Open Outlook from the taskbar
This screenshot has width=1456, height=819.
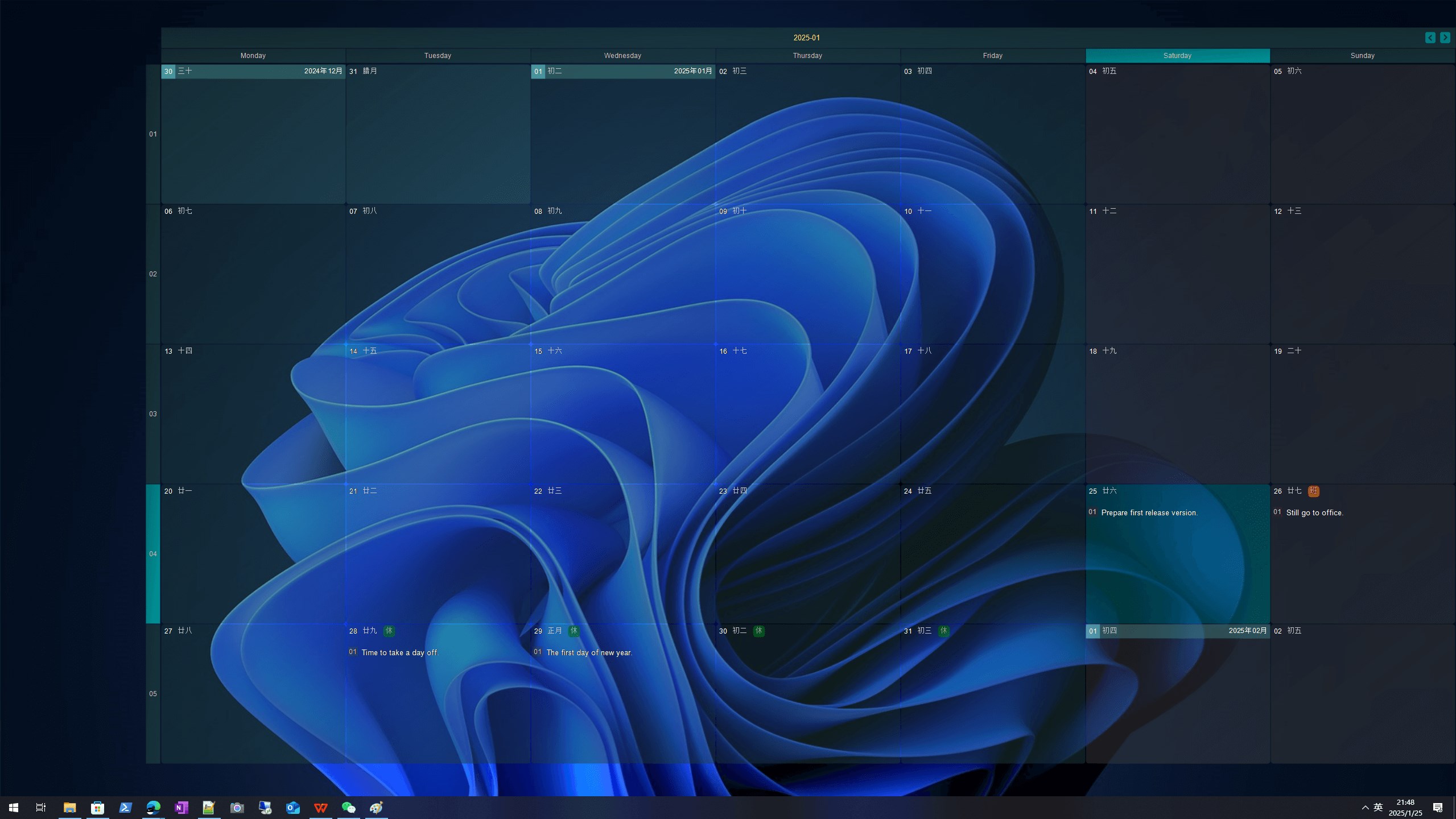(x=292, y=808)
